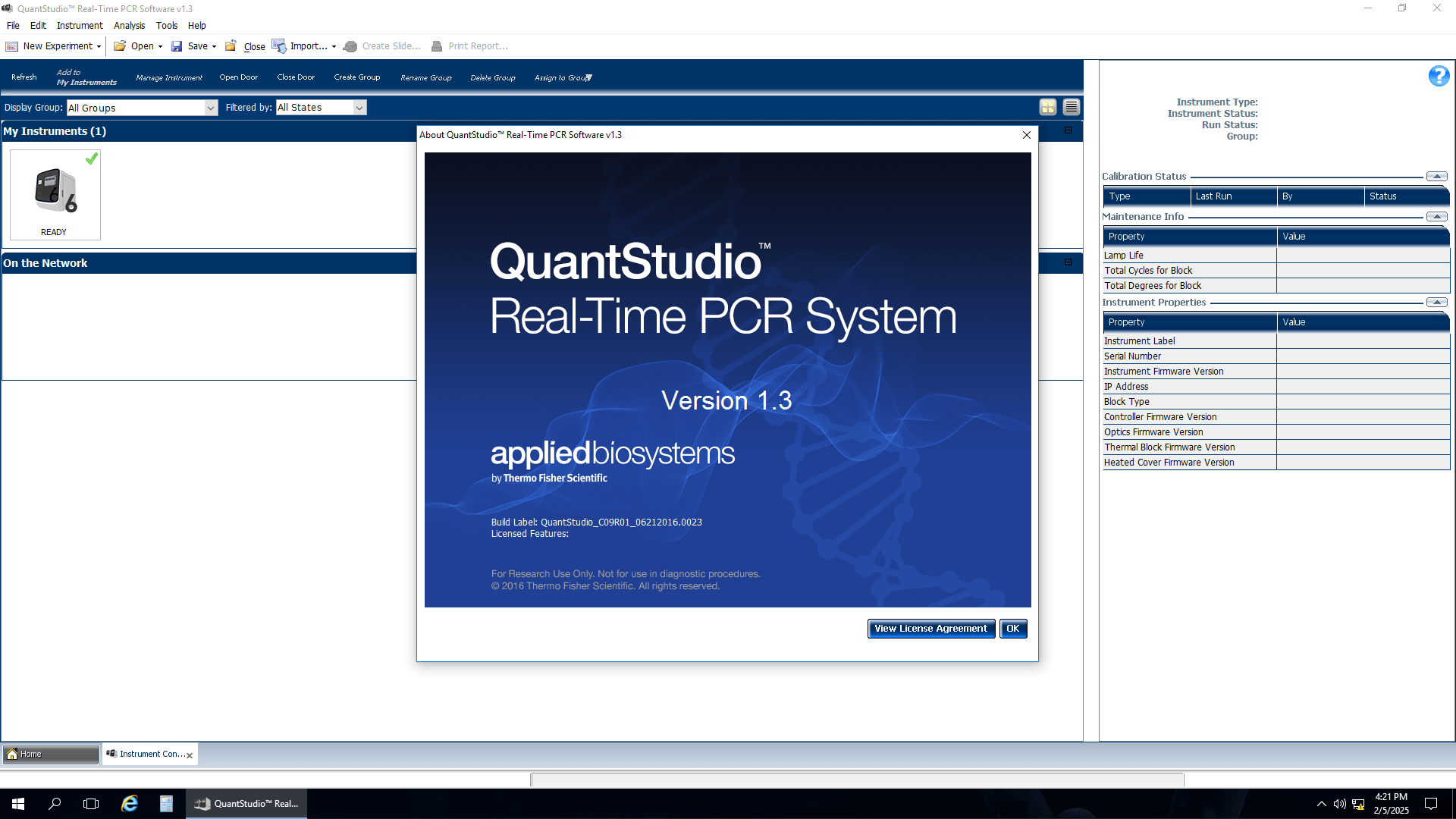The width and height of the screenshot is (1456, 819).
Task: Switch to list view icon
Action: click(x=1071, y=107)
